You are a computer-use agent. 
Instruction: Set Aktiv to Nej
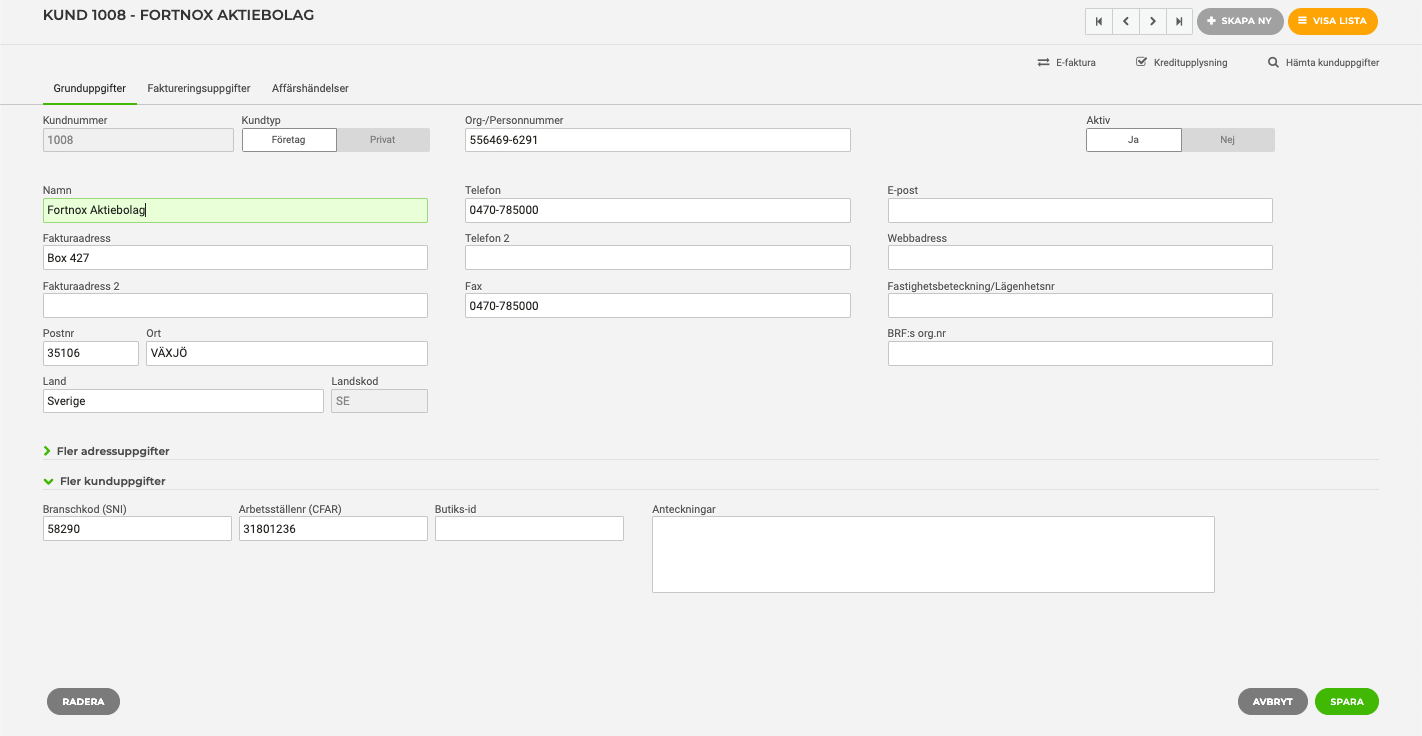point(1228,140)
